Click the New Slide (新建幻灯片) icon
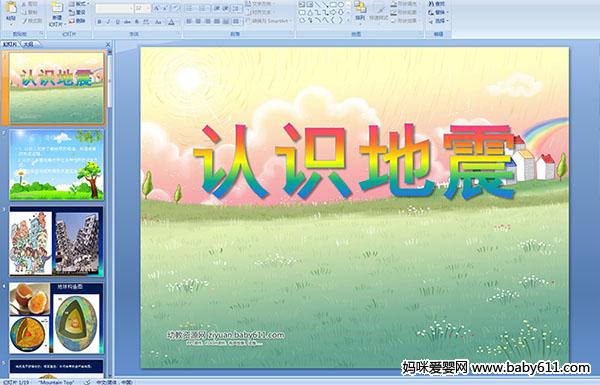600x385 pixels. click(x=57, y=8)
